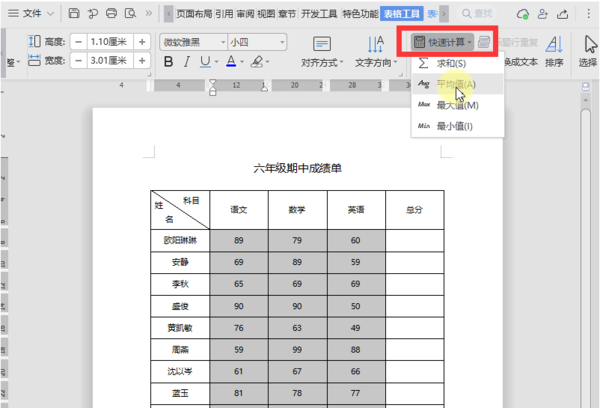Switch to 视图 tab
The width and height of the screenshot is (600, 408).
click(x=266, y=14)
